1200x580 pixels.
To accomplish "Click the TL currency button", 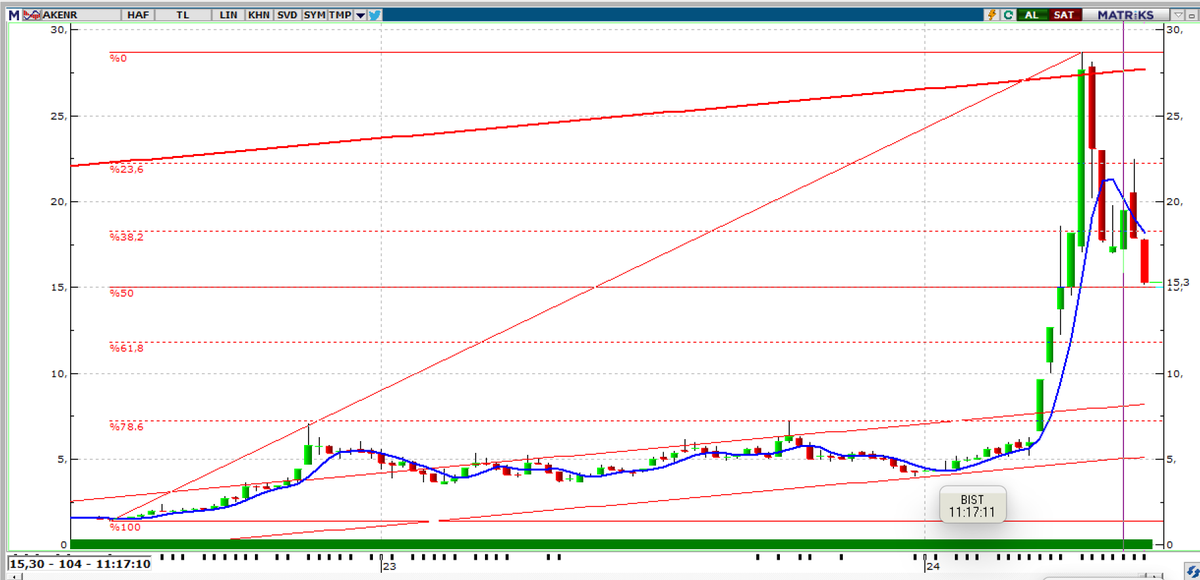I will (x=181, y=15).
